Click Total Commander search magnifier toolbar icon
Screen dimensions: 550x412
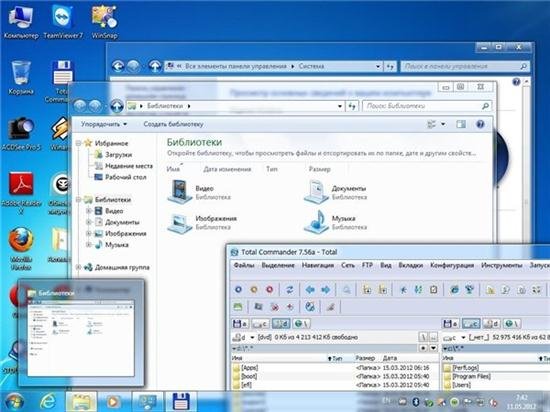(x=347, y=290)
